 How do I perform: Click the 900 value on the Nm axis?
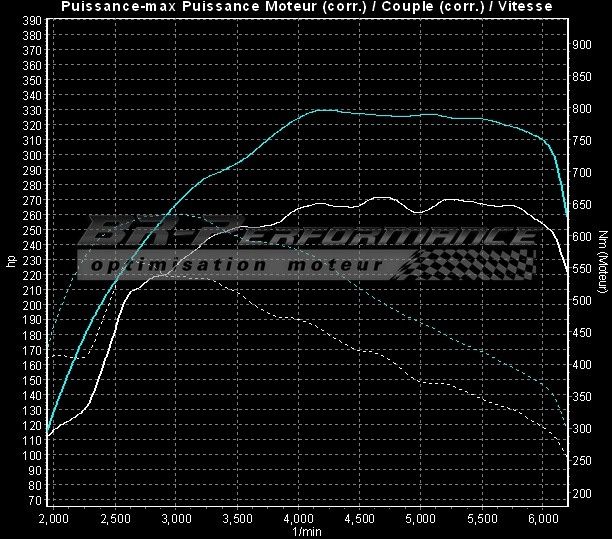(x=580, y=44)
